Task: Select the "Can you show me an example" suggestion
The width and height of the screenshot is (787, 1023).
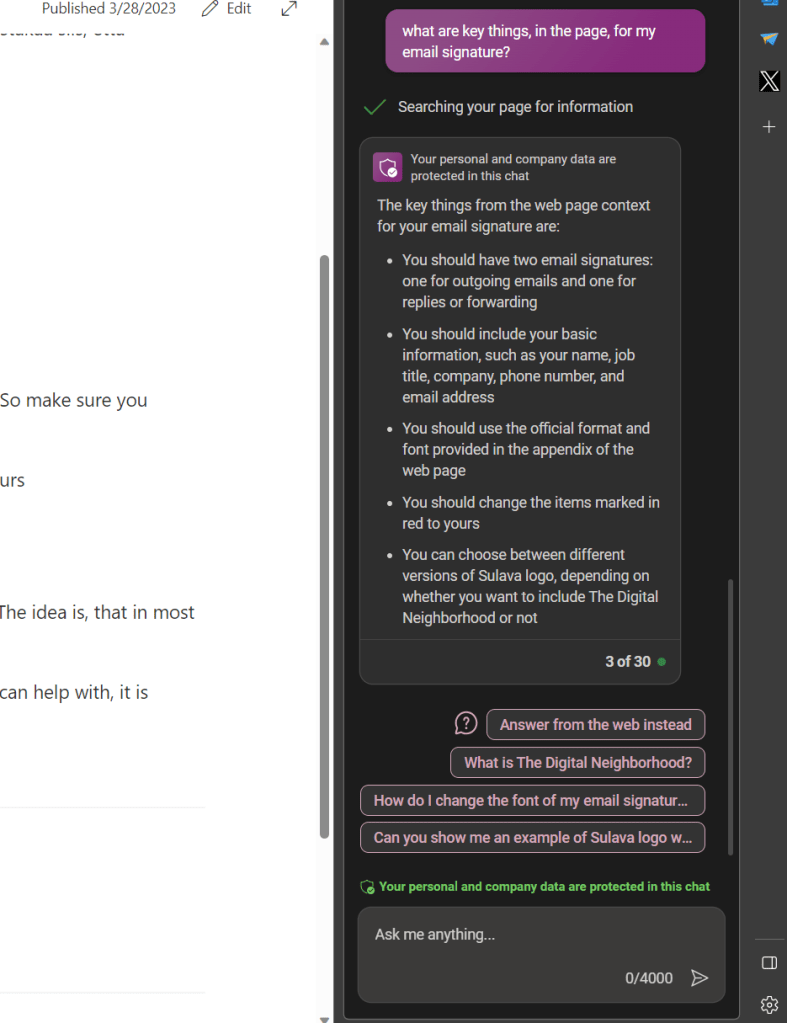Action: click(531, 838)
